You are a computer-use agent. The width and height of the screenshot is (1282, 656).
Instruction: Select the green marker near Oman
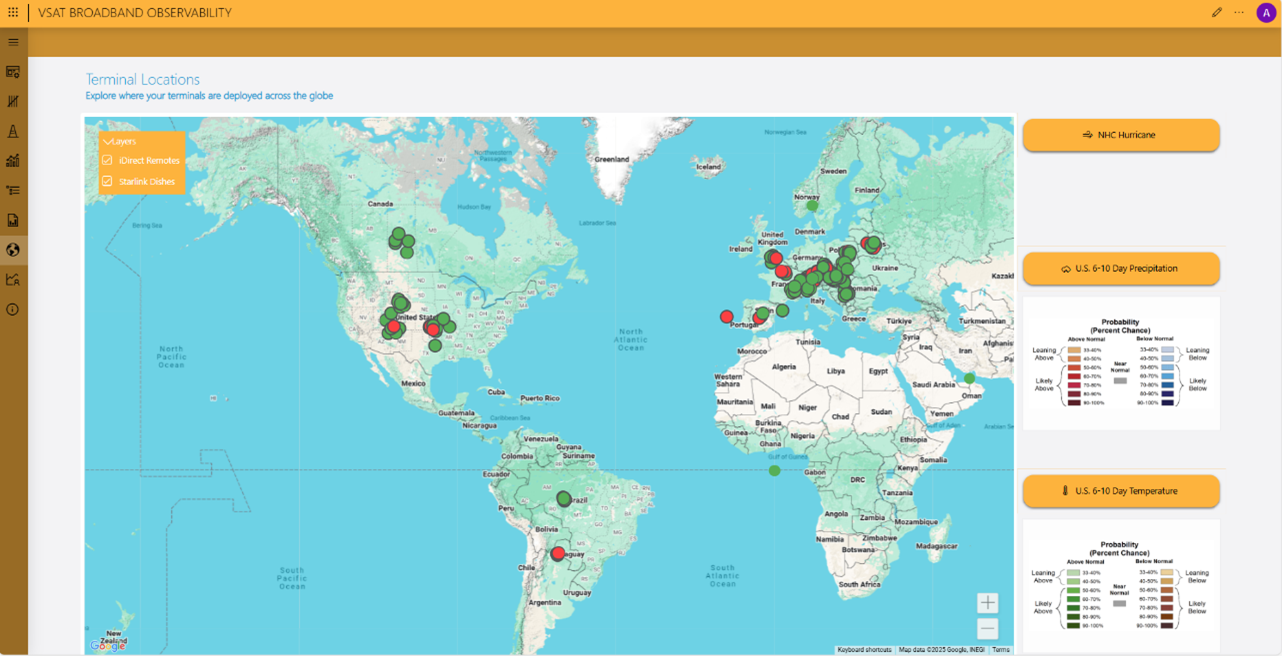(968, 378)
